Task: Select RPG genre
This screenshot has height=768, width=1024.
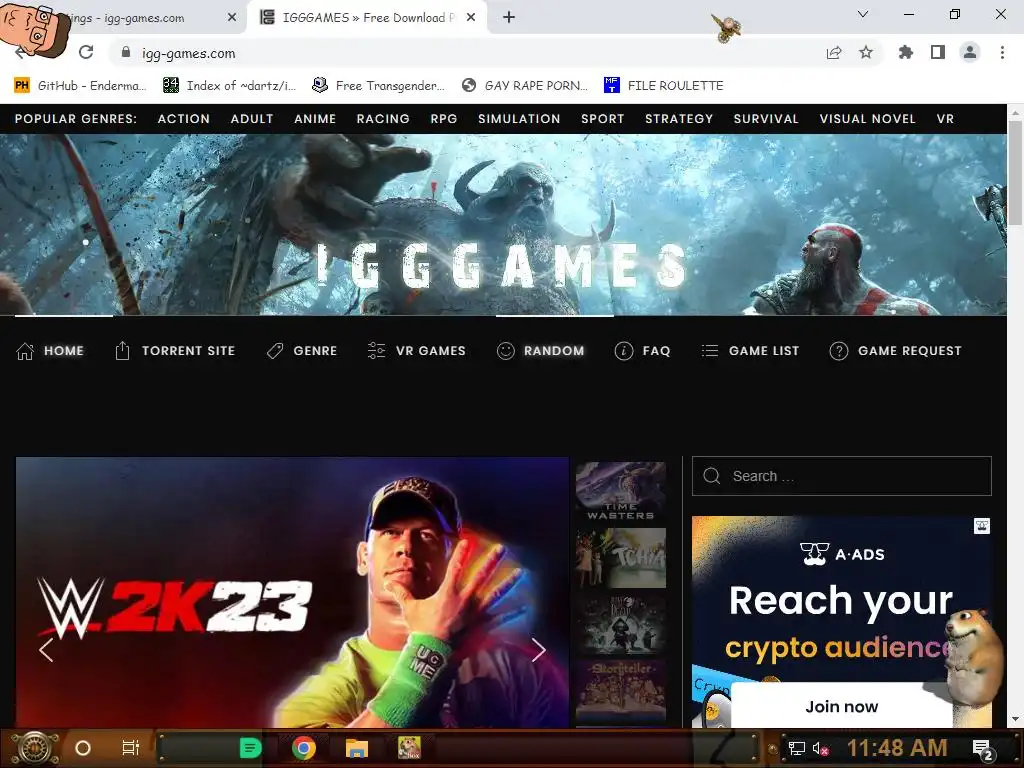Action: tap(443, 119)
